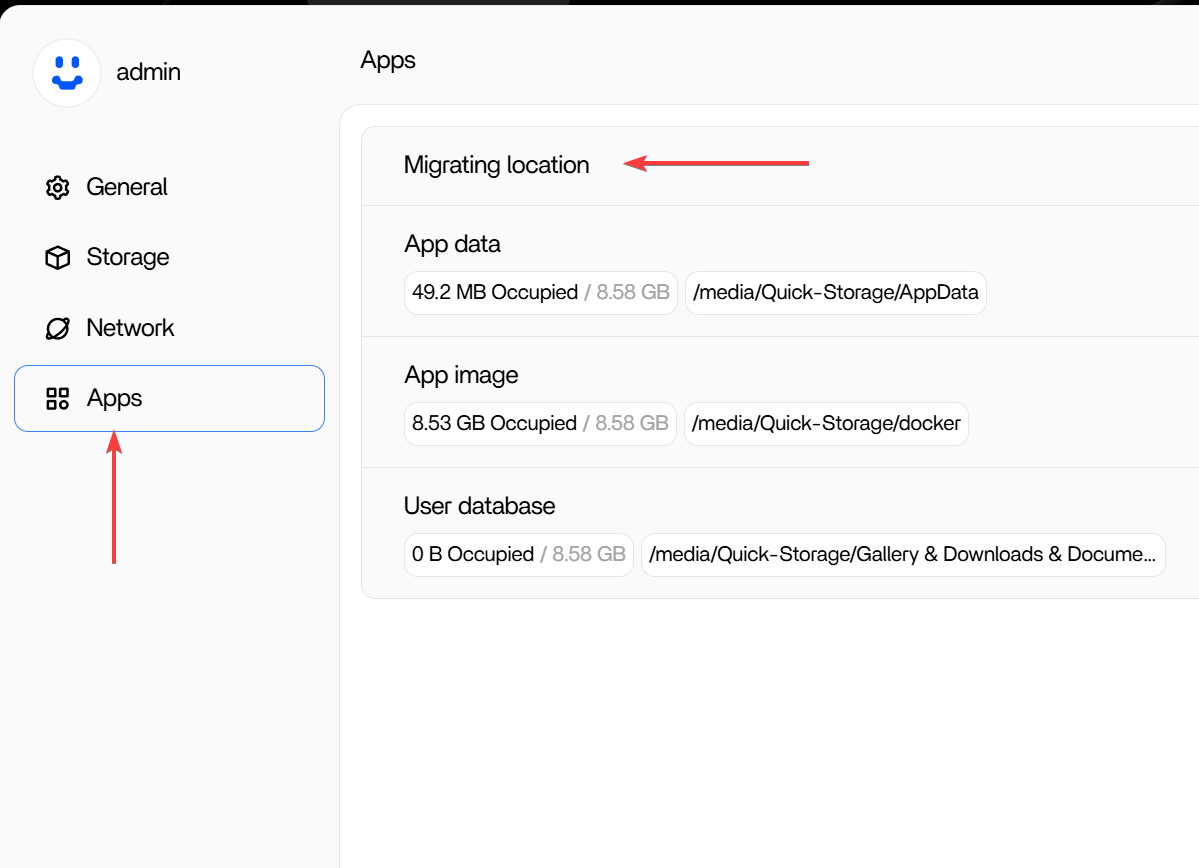Image resolution: width=1199 pixels, height=868 pixels.
Task: Click the admin username text
Action: [x=148, y=72]
